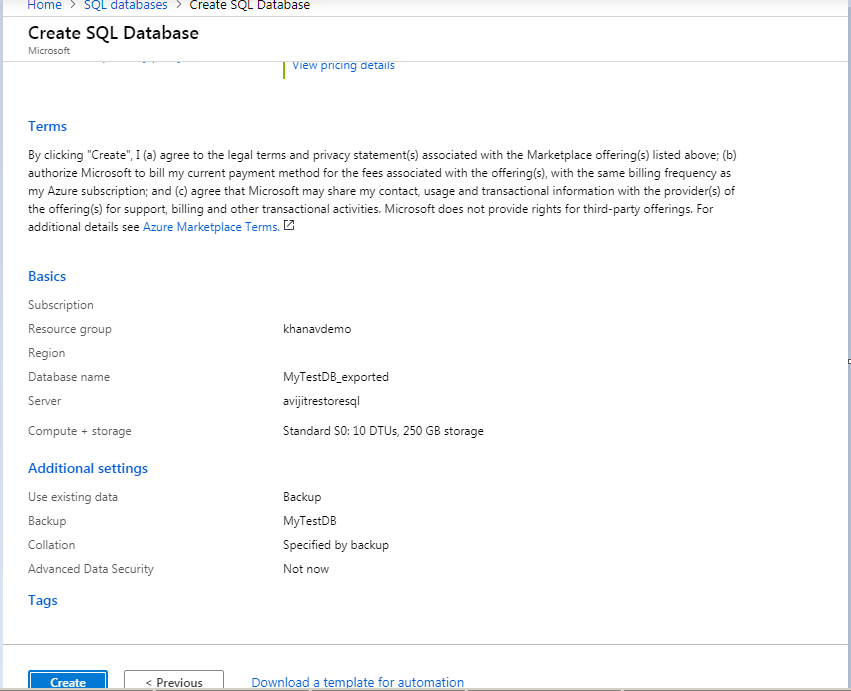The width and height of the screenshot is (851, 691).
Task: Select the Terms section heading
Action: [48, 127]
